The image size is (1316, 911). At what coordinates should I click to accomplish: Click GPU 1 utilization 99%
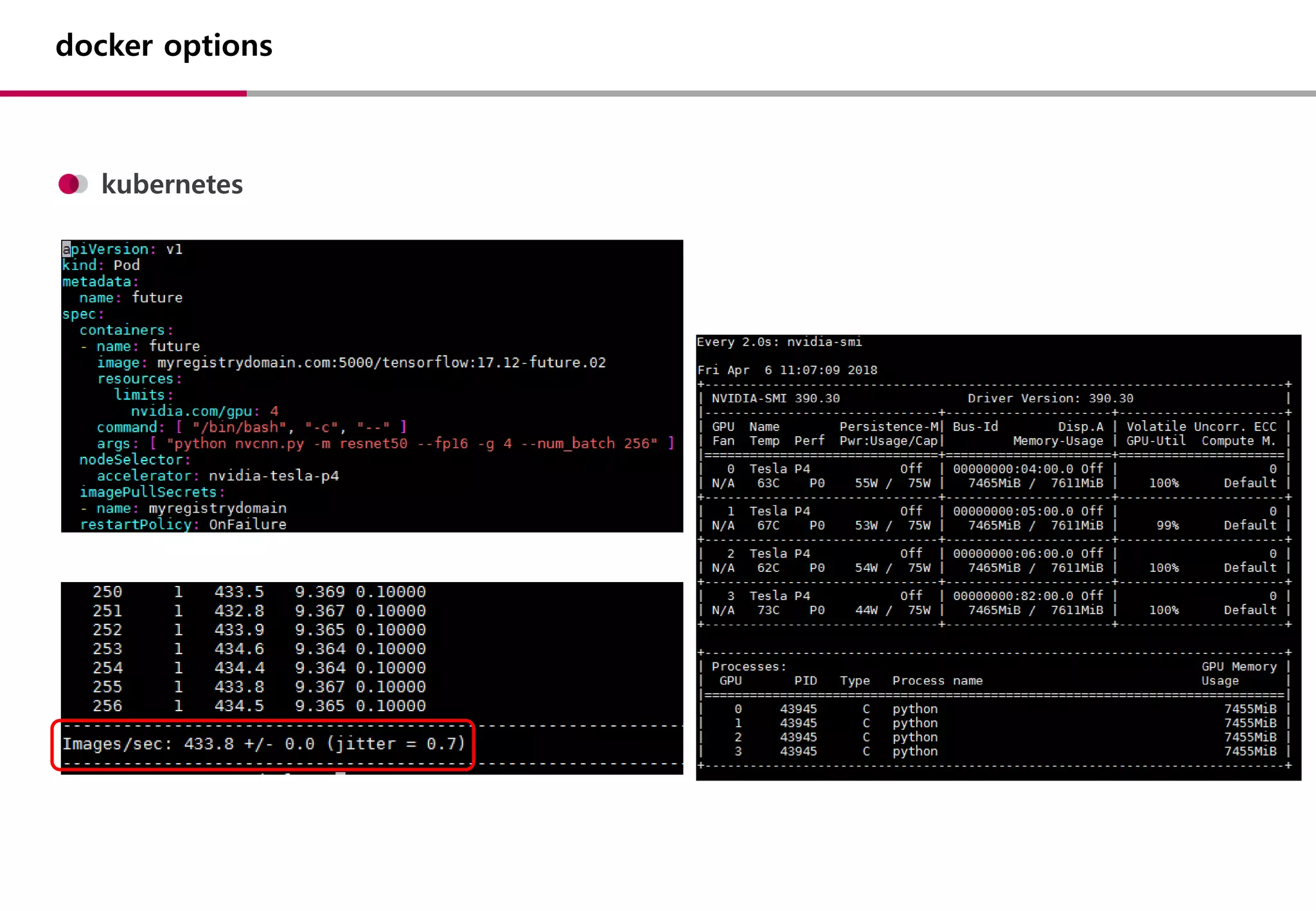tap(1168, 526)
